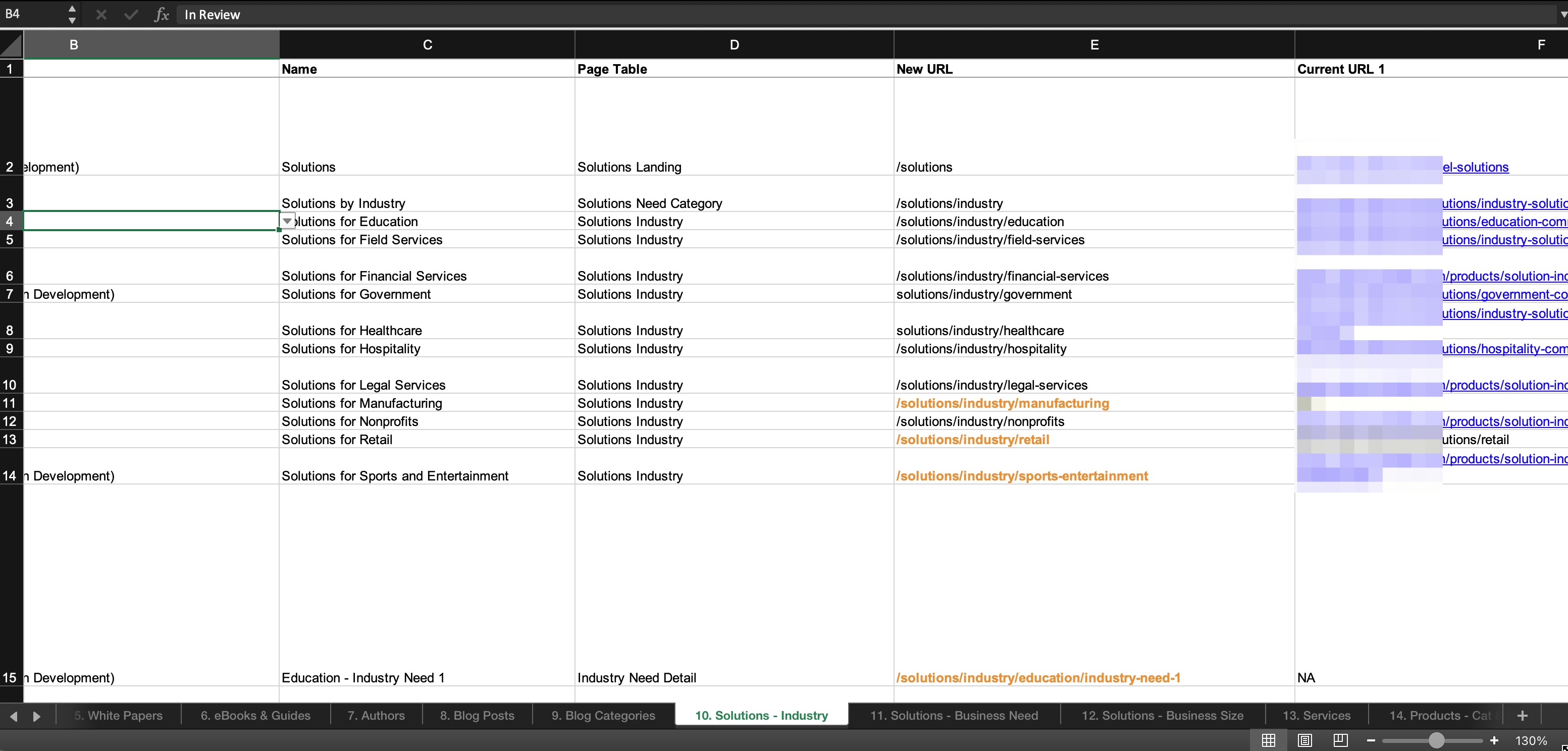Select the Solutions for Sports and Entertainment cell
This screenshot has height=751, width=1568.
(427, 466)
